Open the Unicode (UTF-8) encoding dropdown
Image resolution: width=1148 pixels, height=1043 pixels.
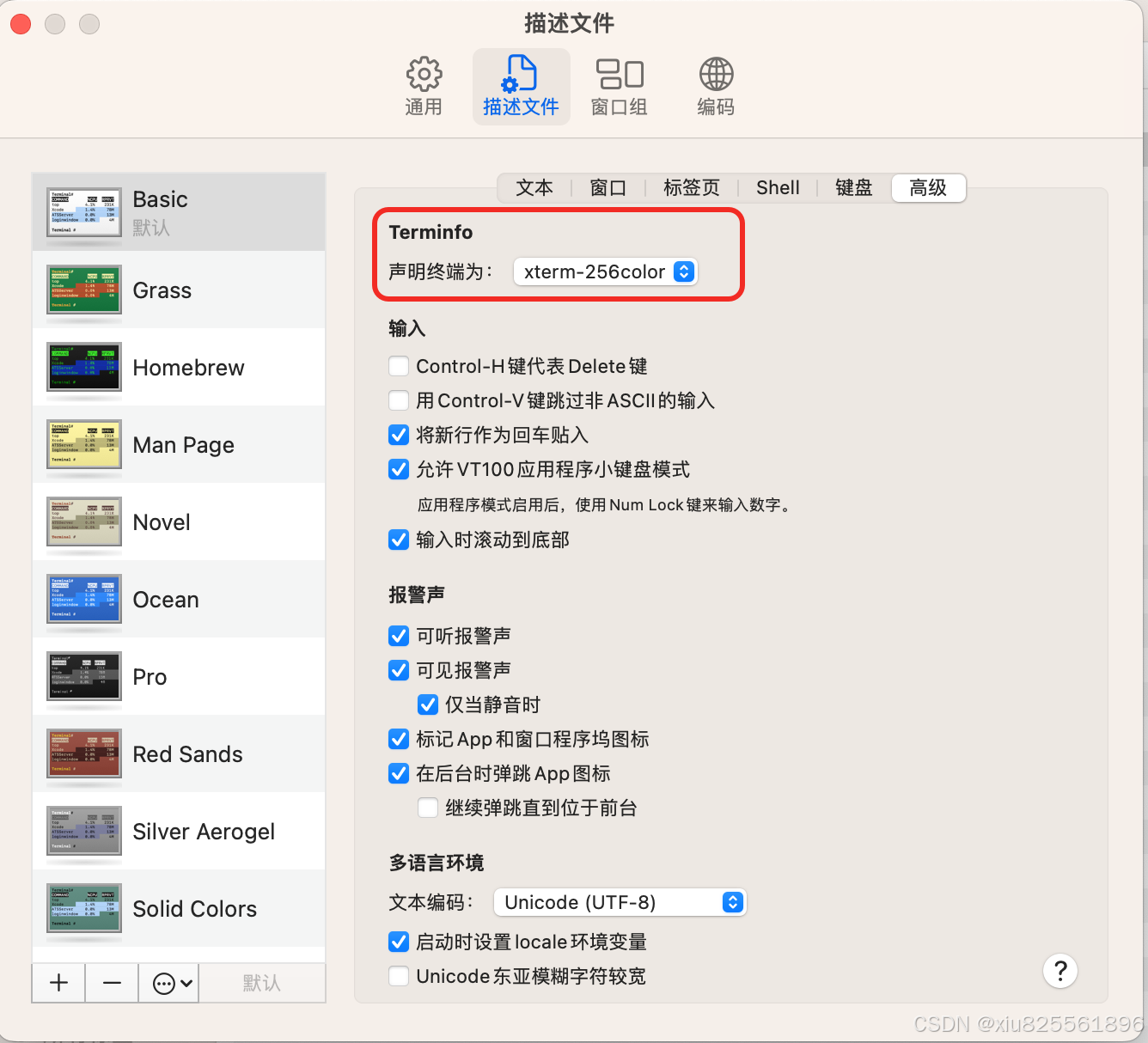620,902
